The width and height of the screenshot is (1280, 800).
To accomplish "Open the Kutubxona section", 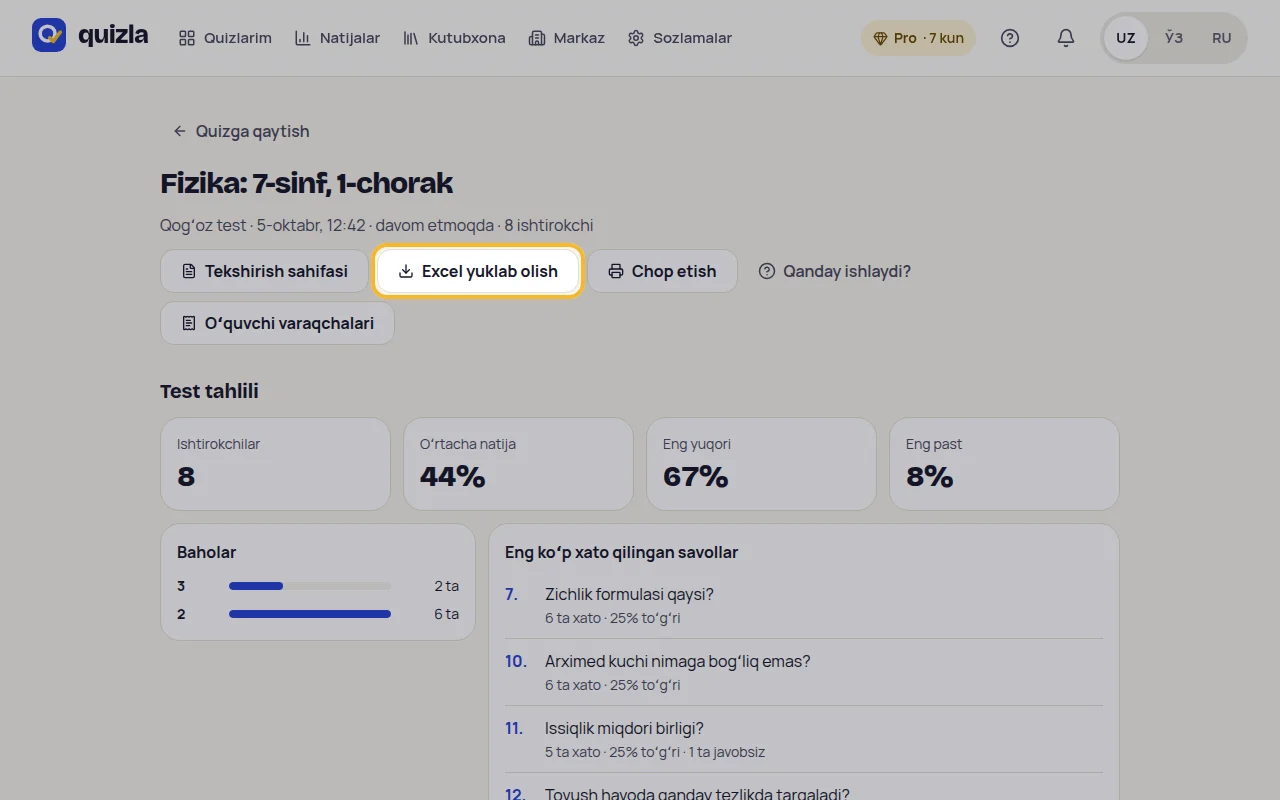I will [x=454, y=38].
